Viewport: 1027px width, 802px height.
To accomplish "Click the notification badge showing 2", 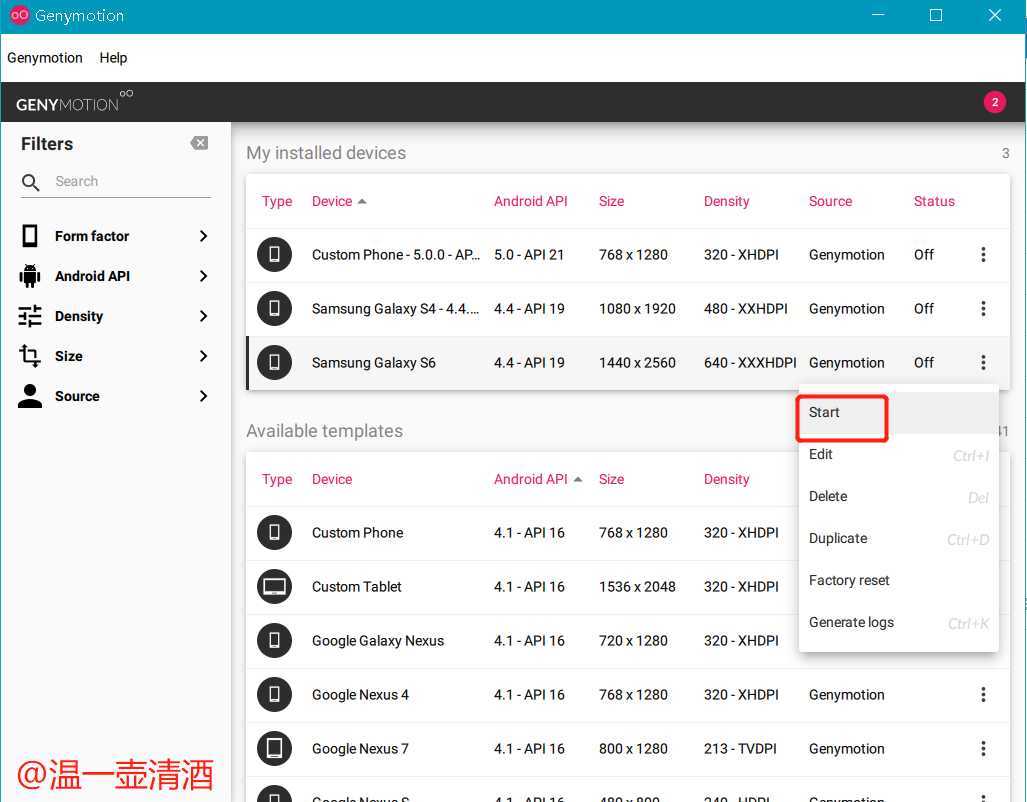I will tap(994, 102).
